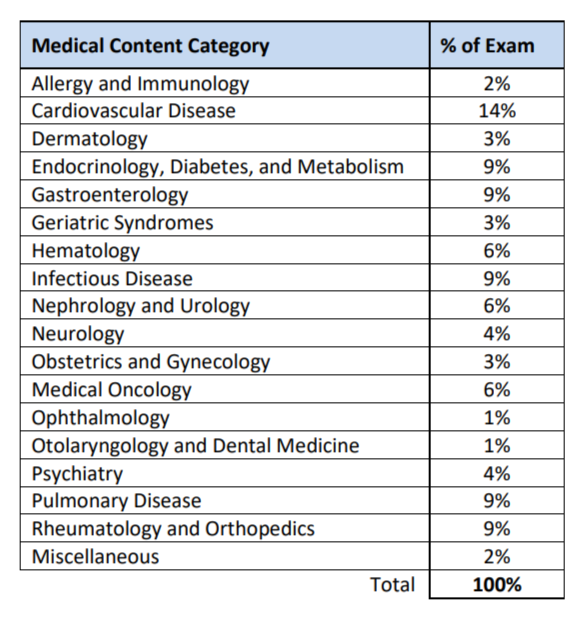This screenshot has width=584, height=619.
Task: Select the Hematology cell
Action: [x=225, y=250]
